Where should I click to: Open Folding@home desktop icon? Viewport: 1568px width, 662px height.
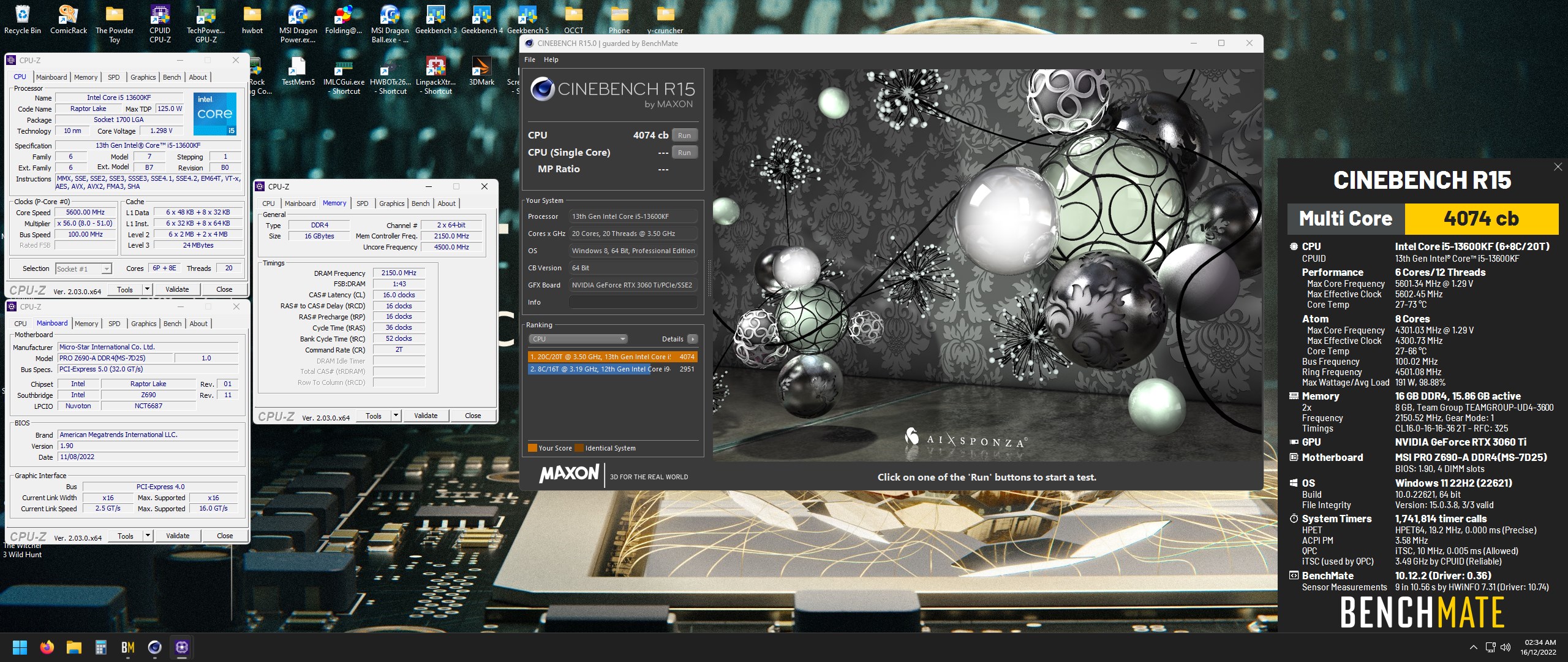[x=344, y=20]
